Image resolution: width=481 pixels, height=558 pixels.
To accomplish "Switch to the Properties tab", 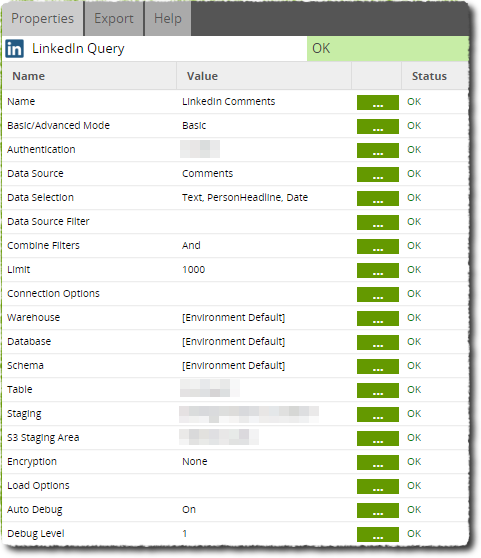I will click(42, 18).
